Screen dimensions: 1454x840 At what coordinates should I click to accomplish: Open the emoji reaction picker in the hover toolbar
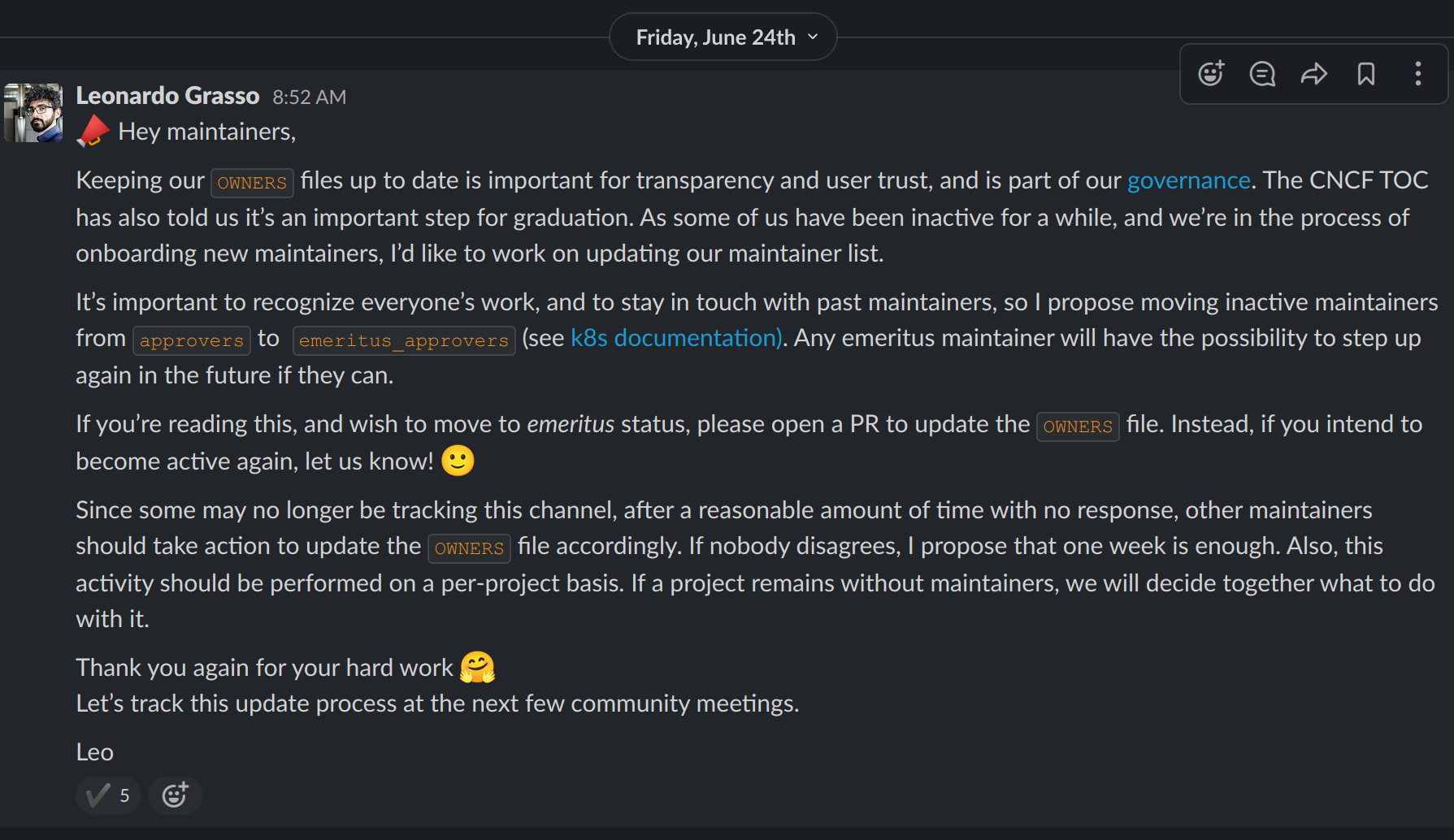(1210, 73)
